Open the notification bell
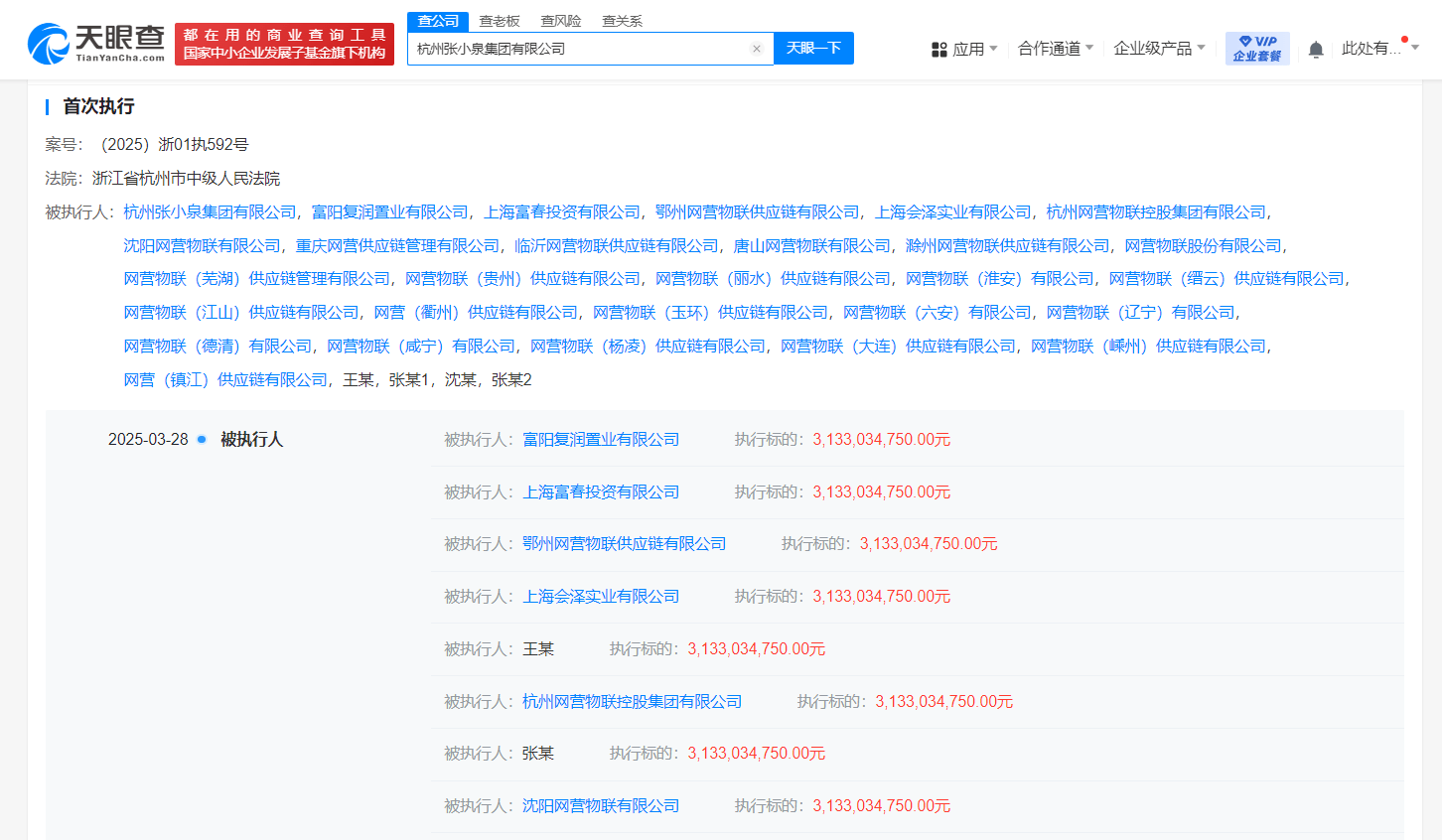This screenshot has width=1442, height=840. [x=1315, y=49]
